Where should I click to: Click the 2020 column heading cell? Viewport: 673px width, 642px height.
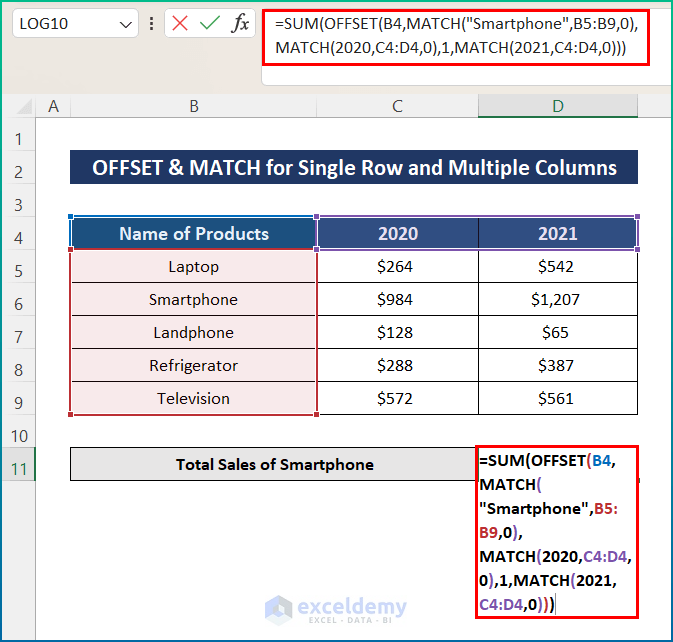pos(397,234)
